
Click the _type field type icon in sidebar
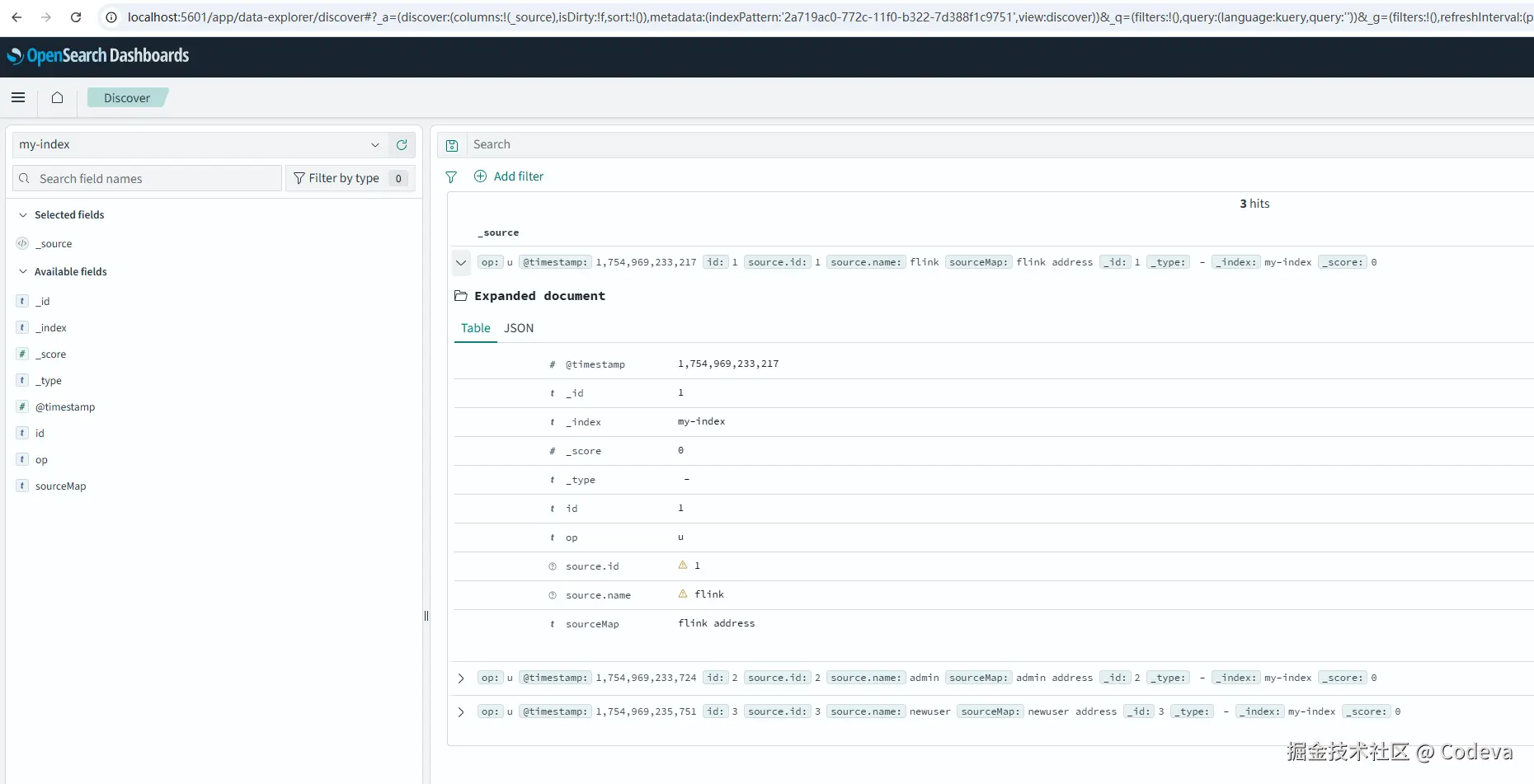click(22, 380)
